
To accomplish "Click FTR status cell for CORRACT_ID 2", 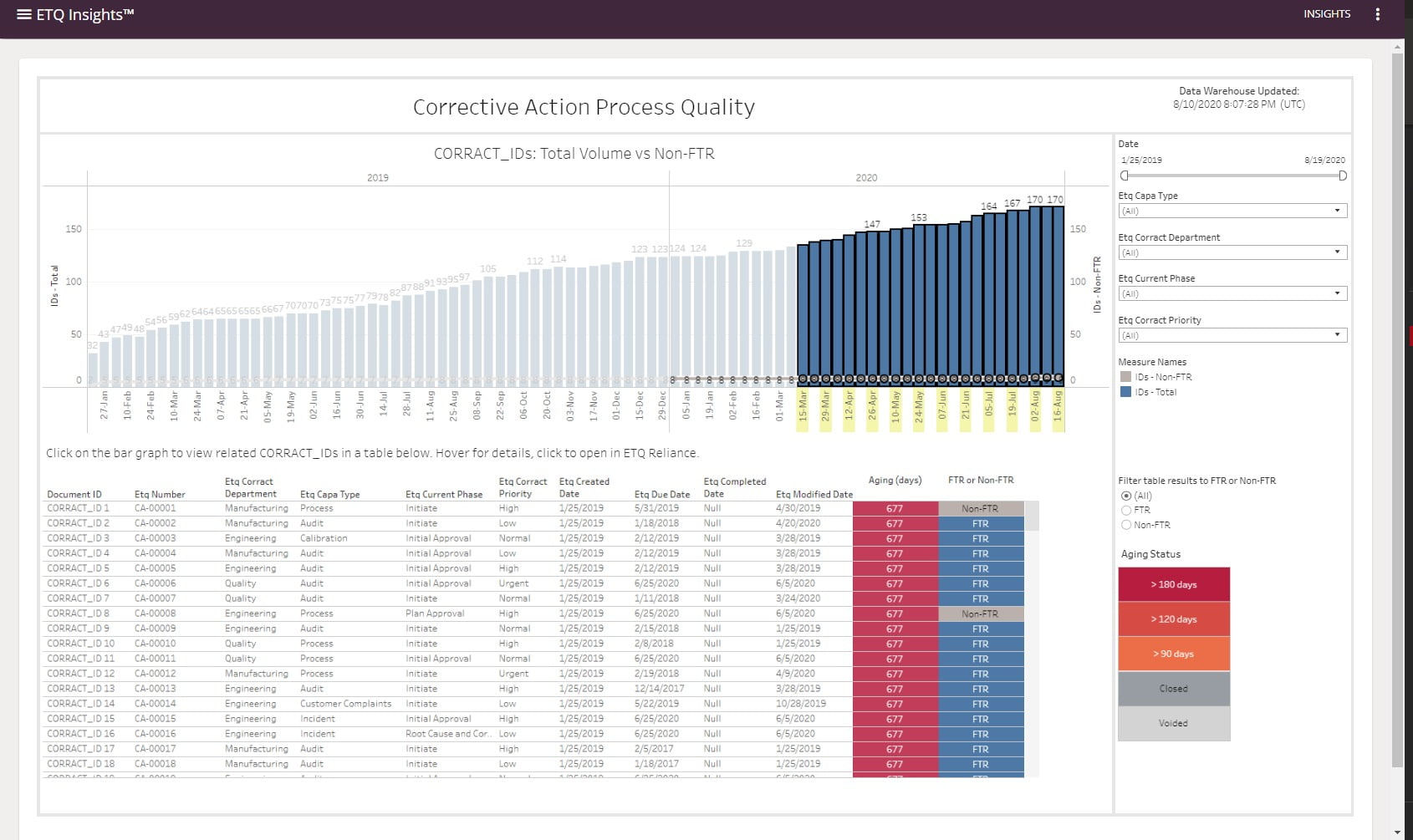I will point(981,523).
